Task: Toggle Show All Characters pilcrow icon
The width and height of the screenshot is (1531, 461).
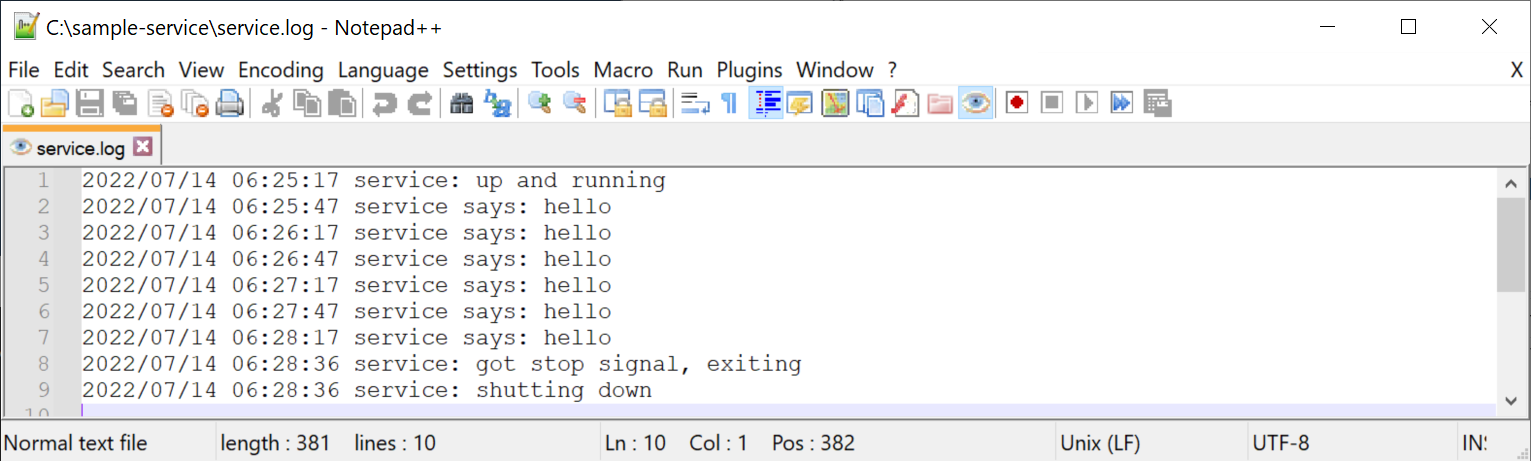Action: (729, 103)
